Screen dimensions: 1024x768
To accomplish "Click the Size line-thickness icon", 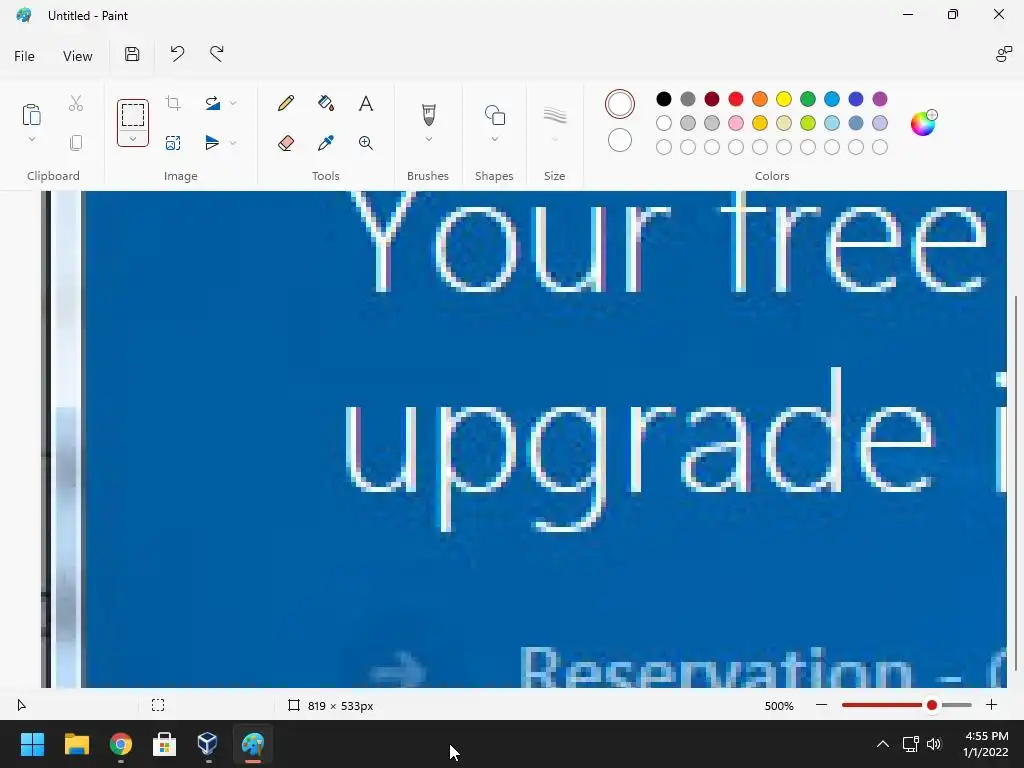I will click(x=554, y=115).
